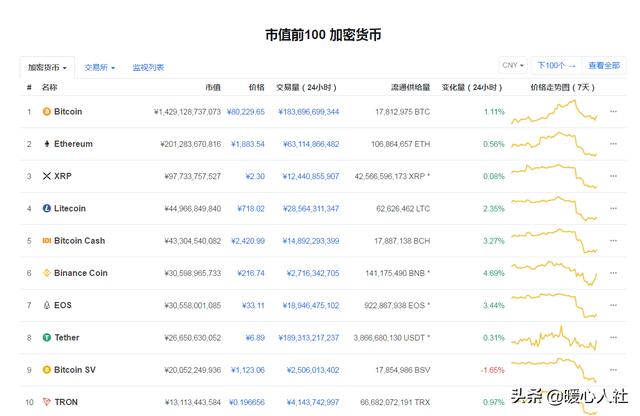Click Bitcoin volume ¥183,696,699,344
Screen dimensions: 640x416
[309, 111]
